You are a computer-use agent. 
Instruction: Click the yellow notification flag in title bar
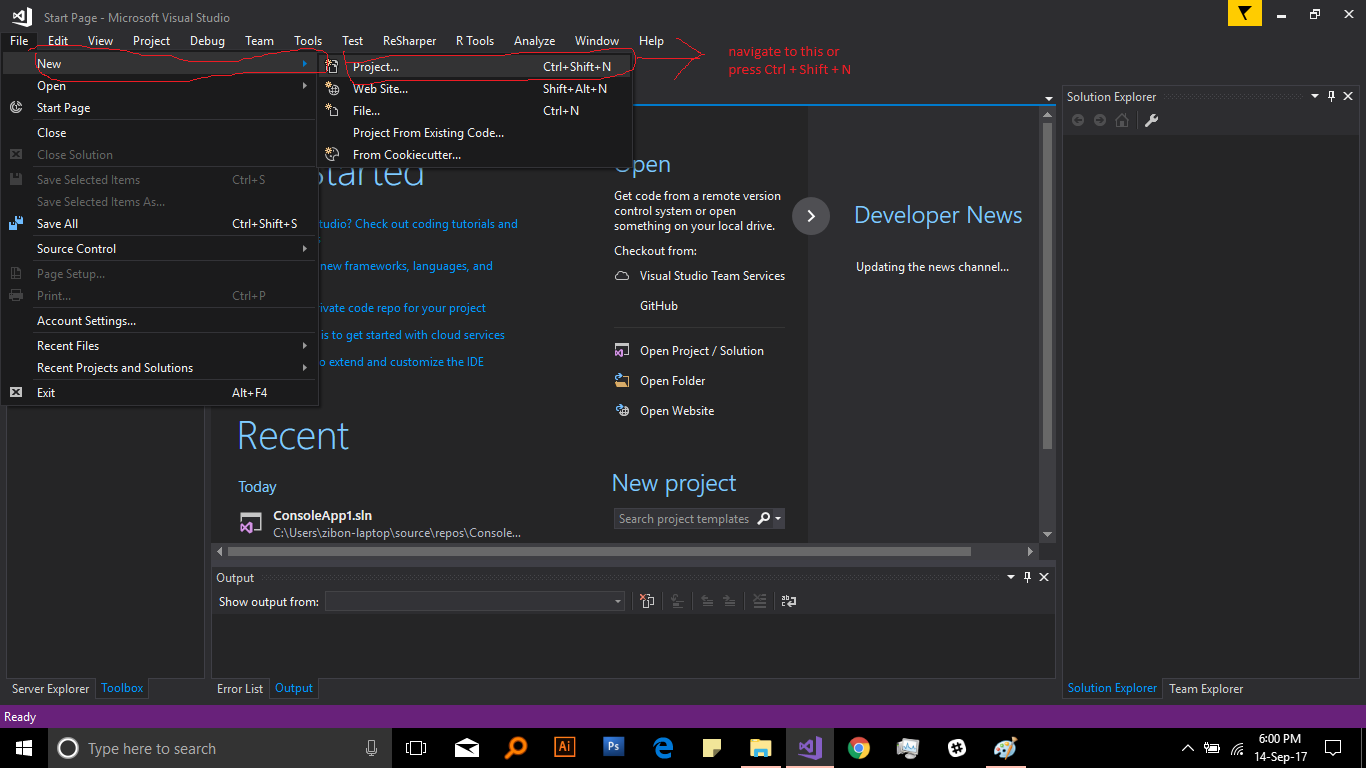pyautogui.click(x=1244, y=13)
